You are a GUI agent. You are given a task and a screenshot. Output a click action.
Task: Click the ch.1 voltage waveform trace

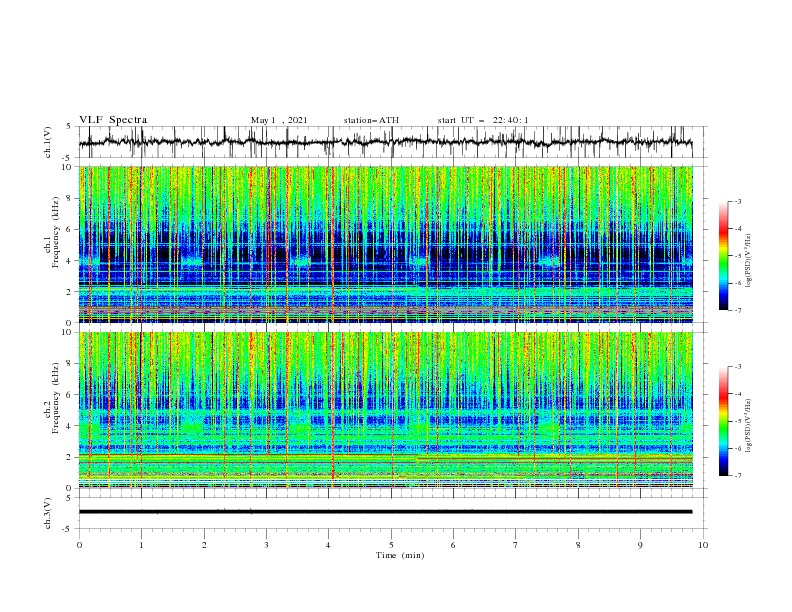385,142
